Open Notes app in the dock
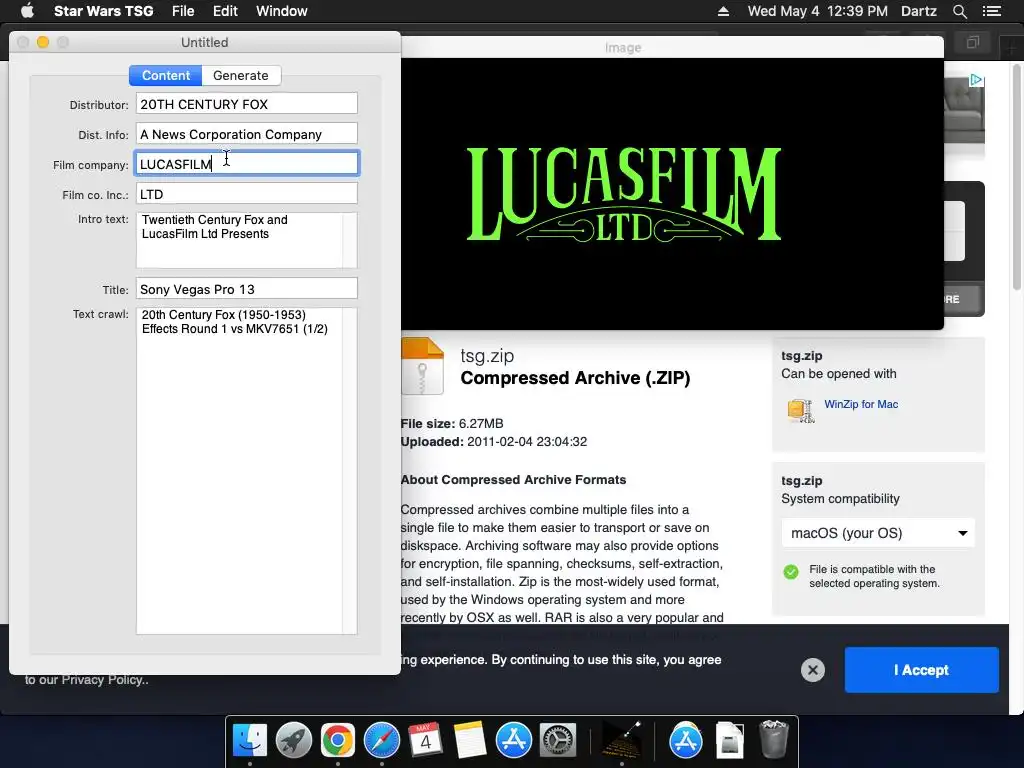 click(x=469, y=740)
